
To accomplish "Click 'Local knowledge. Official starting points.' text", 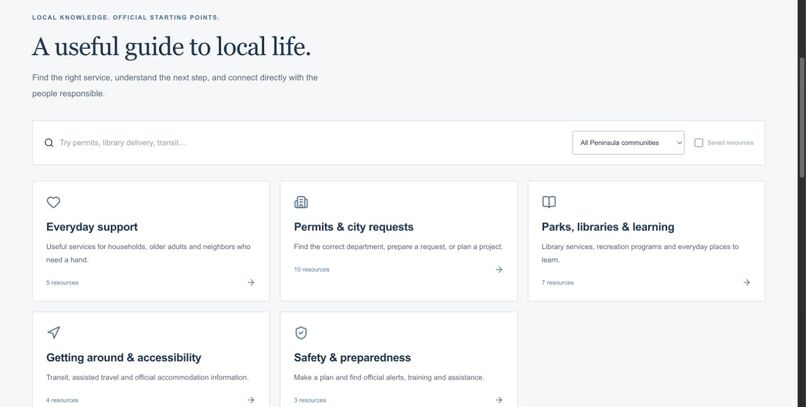I will pos(126,17).
